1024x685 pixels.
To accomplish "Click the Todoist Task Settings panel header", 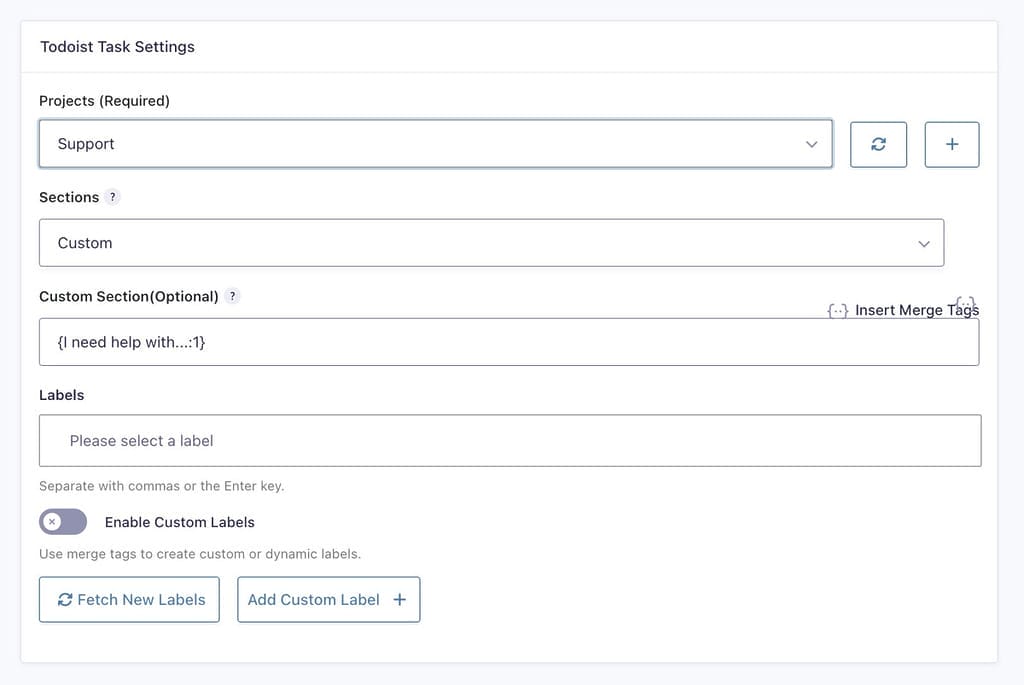I will point(117,47).
